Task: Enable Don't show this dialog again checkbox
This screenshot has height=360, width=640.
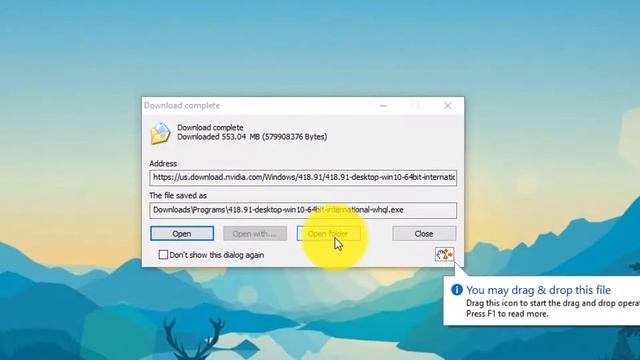Action: click(x=163, y=255)
